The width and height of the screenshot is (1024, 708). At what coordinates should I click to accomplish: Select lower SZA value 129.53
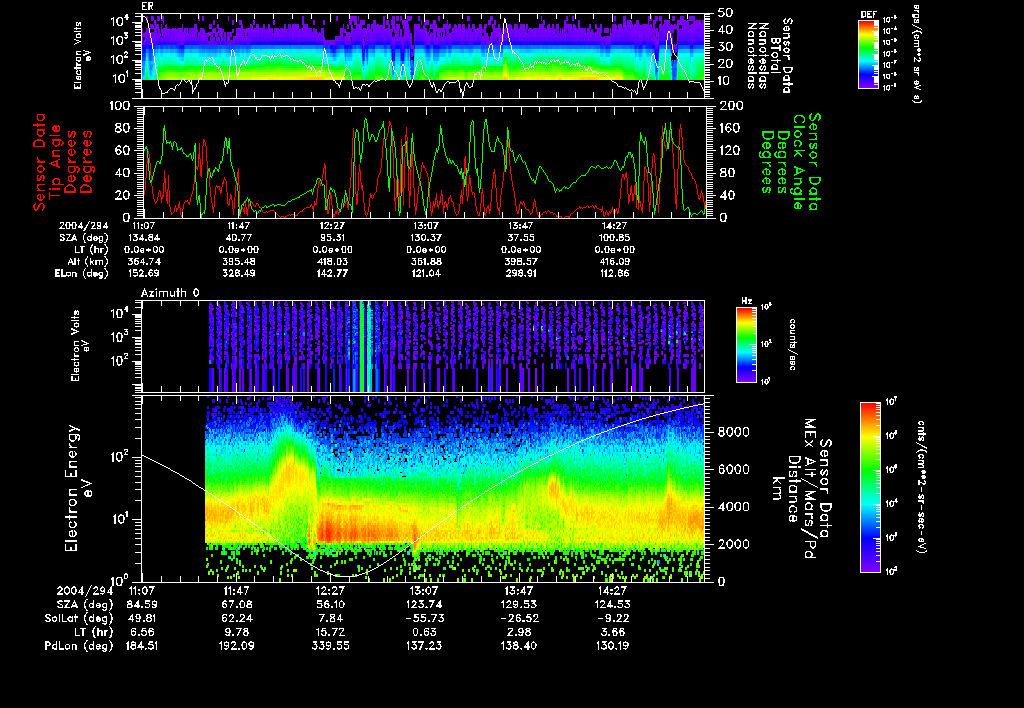tap(519, 605)
